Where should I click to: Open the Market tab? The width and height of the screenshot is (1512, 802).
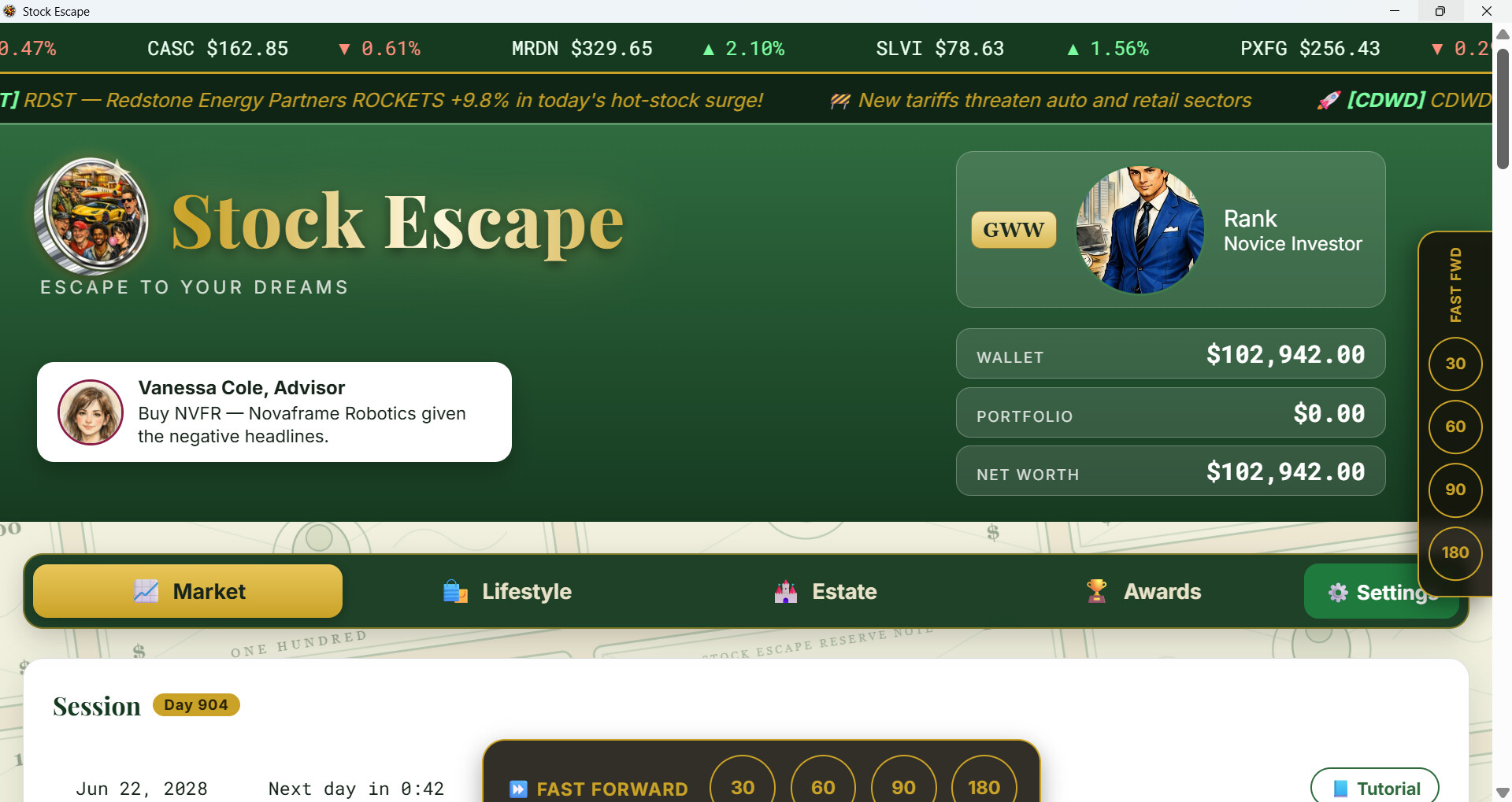coord(188,591)
